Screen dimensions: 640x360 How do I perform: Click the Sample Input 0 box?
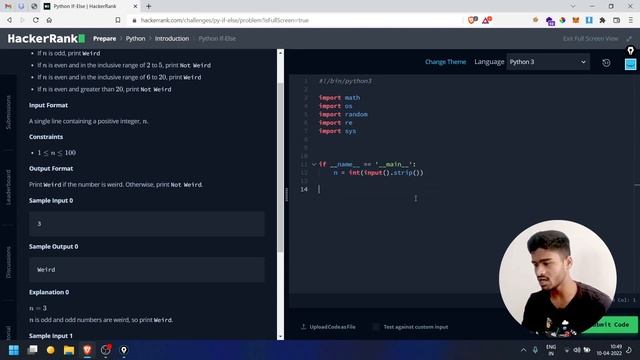[x=147, y=224]
